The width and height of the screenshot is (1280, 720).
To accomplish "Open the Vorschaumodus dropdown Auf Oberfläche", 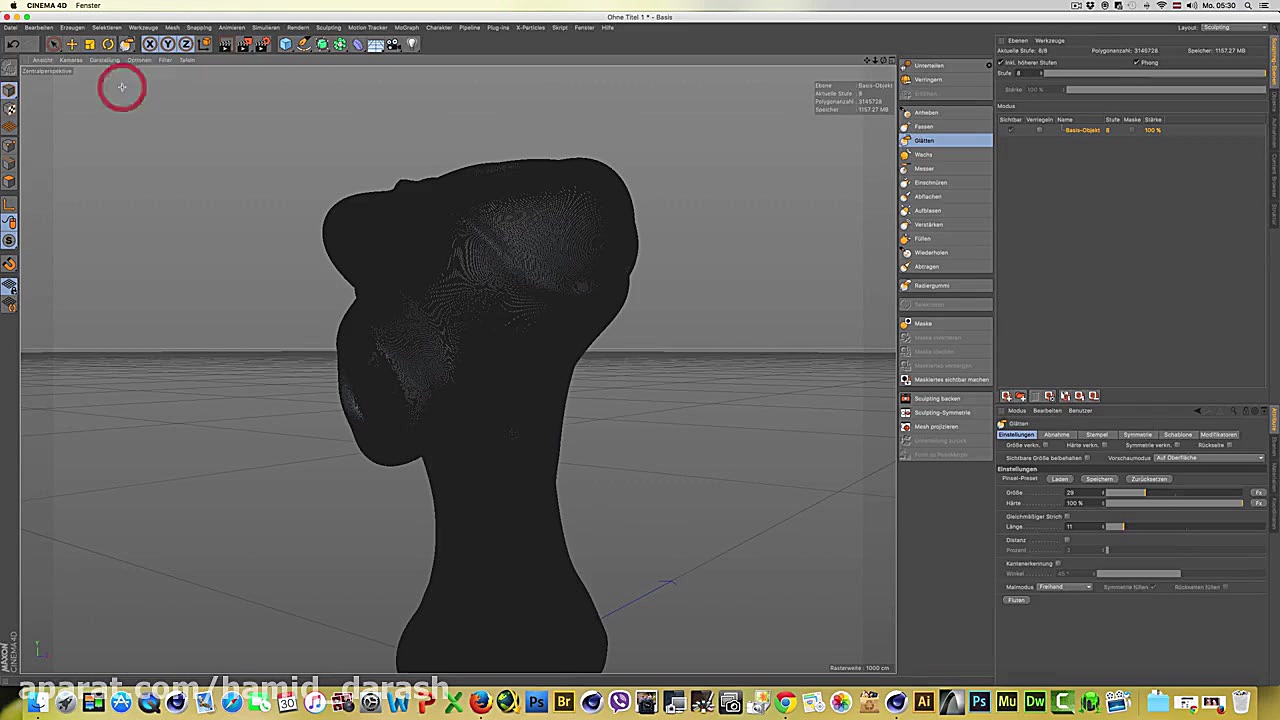I will [x=1208, y=457].
